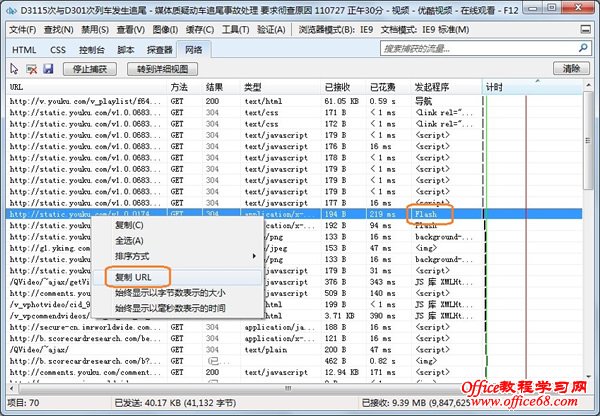Click the 清除 button
Viewport: 600px width, 416px height.
(x=571, y=69)
